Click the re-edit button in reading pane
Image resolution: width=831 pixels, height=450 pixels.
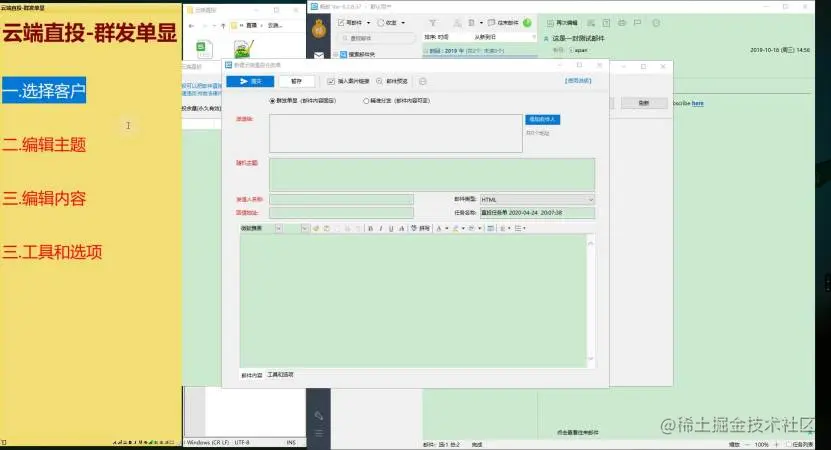(x=562, y=23)
